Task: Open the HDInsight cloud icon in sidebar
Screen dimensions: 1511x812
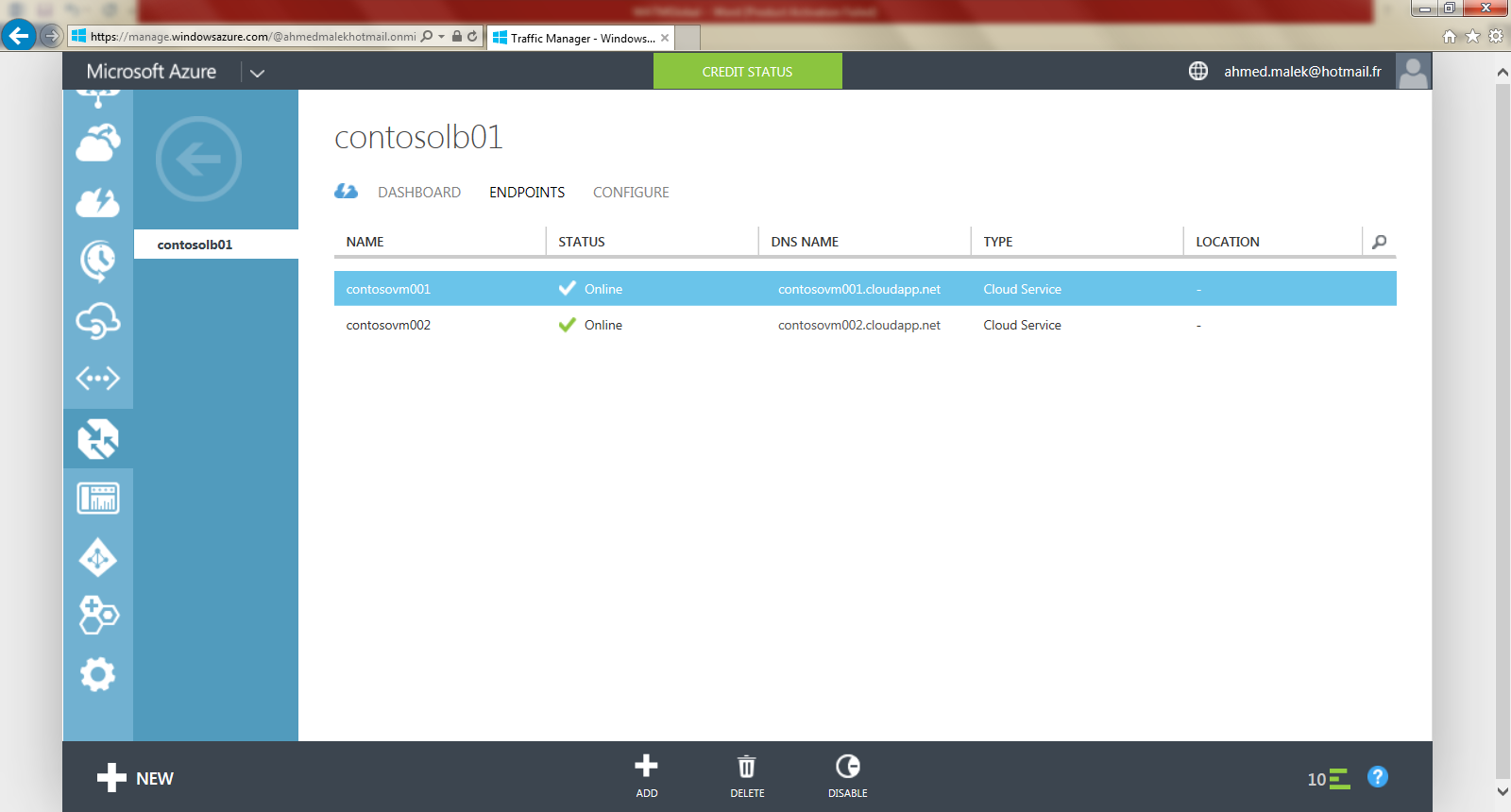Action: point(98,143)
